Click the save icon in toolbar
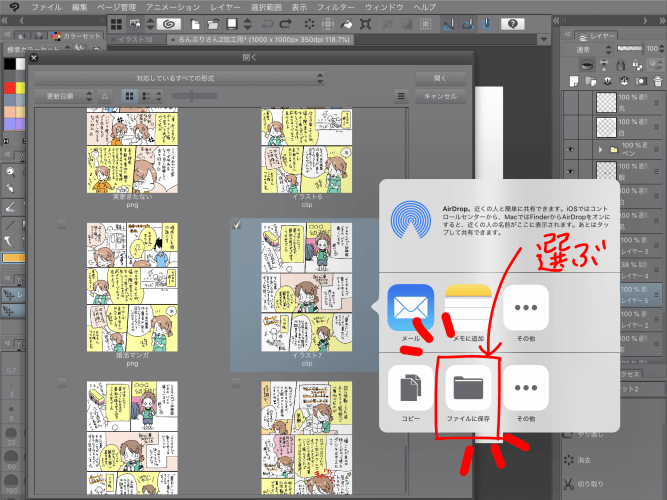 tap(232, 24)
